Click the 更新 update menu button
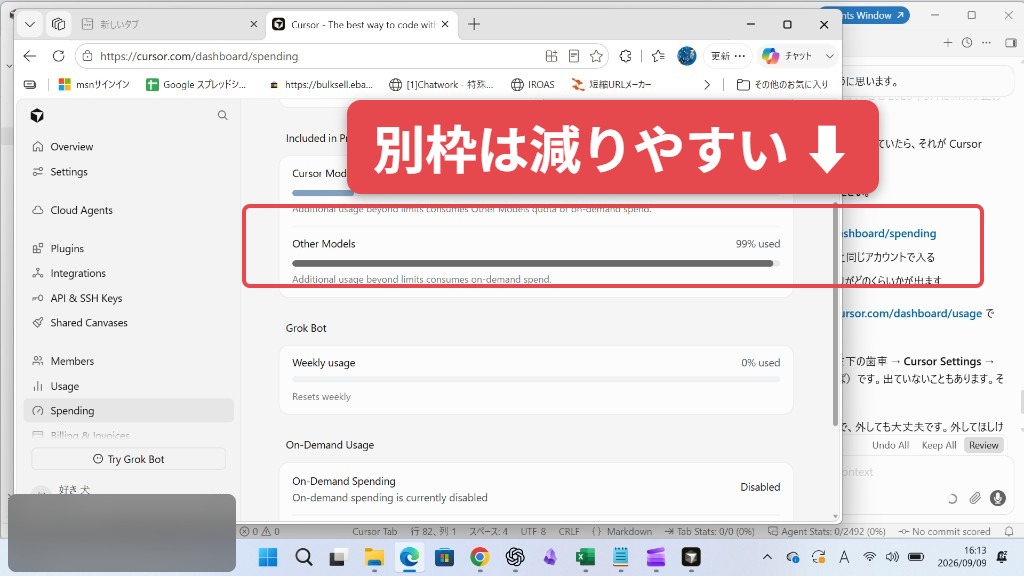 728,56
